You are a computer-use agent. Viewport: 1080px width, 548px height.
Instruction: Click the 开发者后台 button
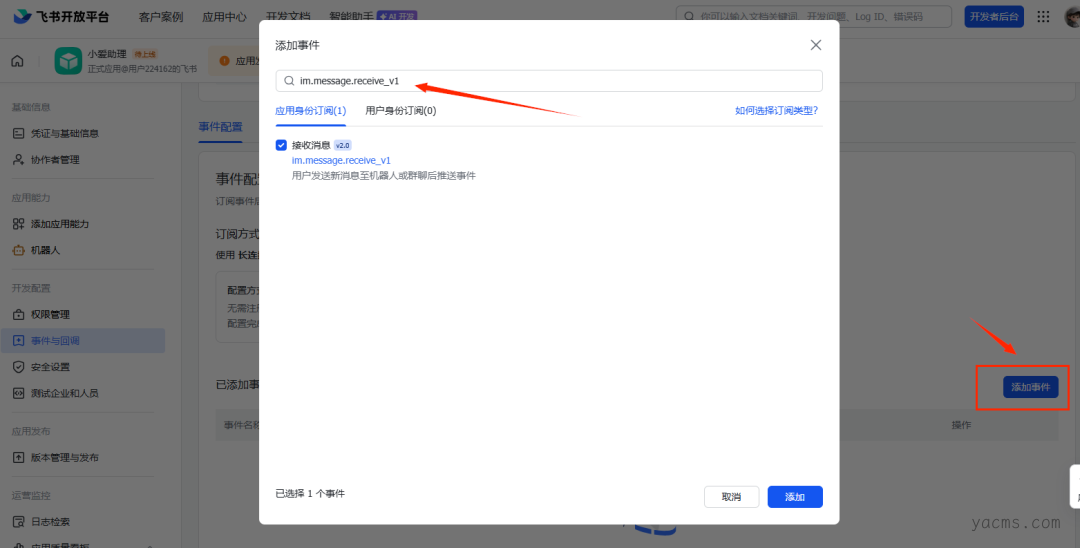(994, 17)
